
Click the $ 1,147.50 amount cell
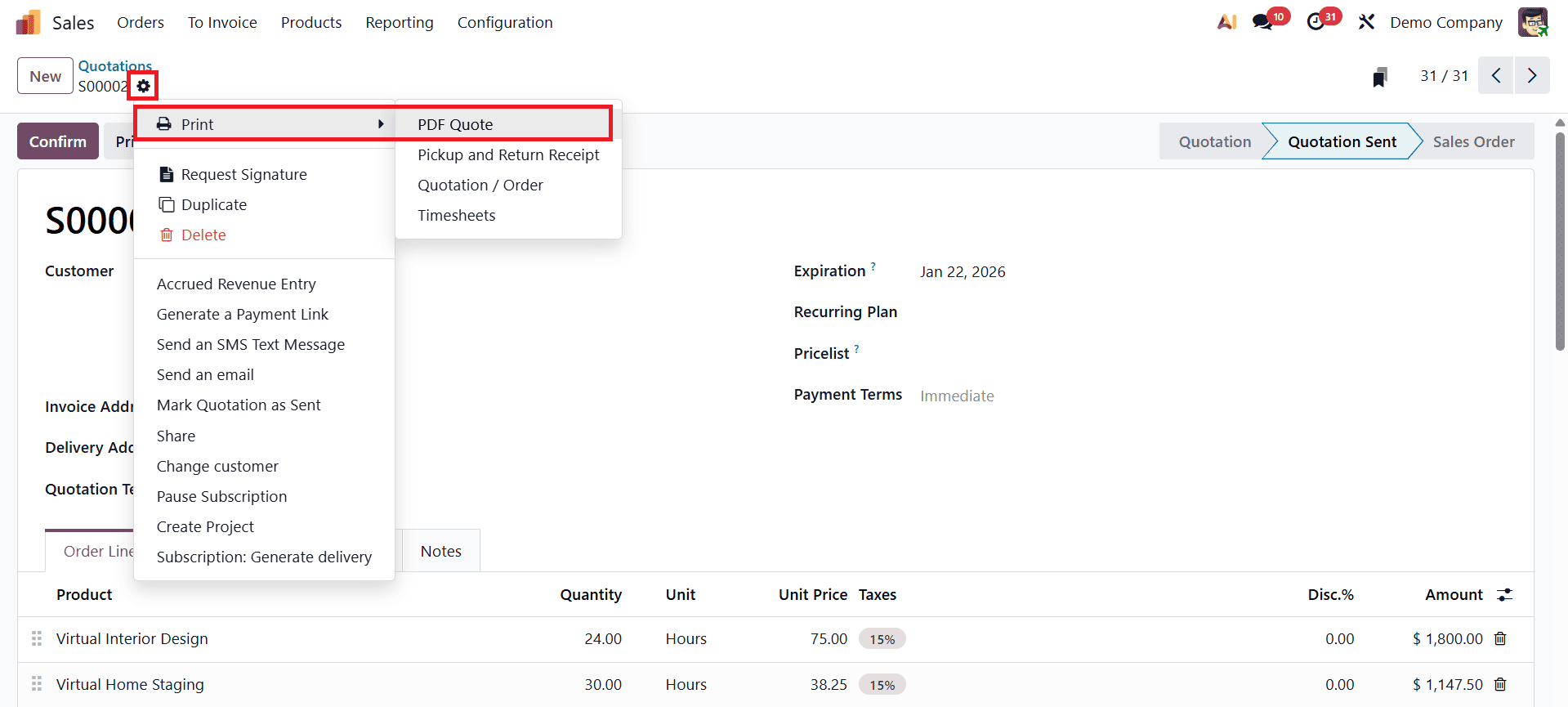(1447, 684)
